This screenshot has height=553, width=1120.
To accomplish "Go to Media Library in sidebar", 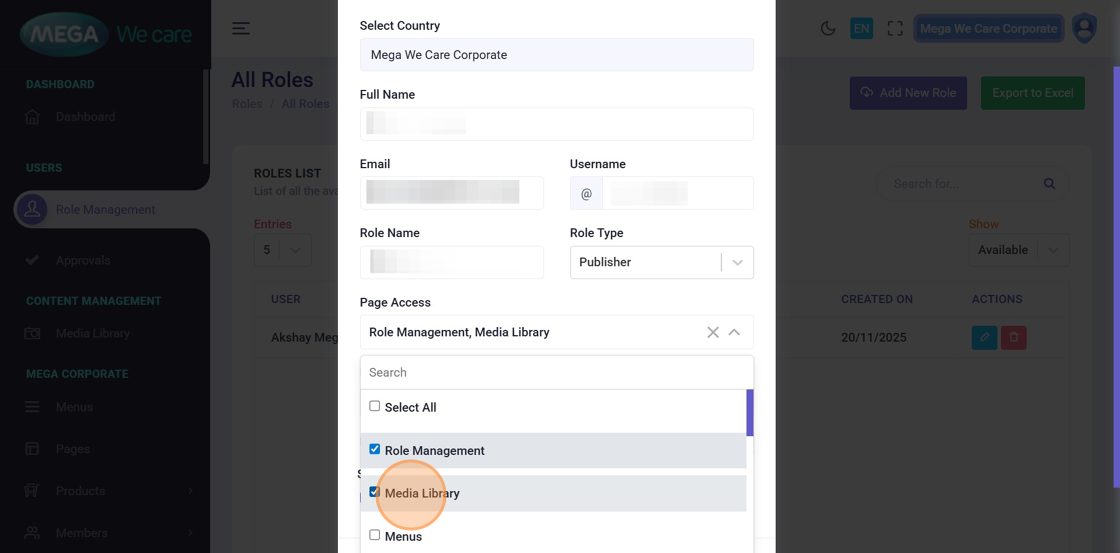I will click(x=92, y=334).
